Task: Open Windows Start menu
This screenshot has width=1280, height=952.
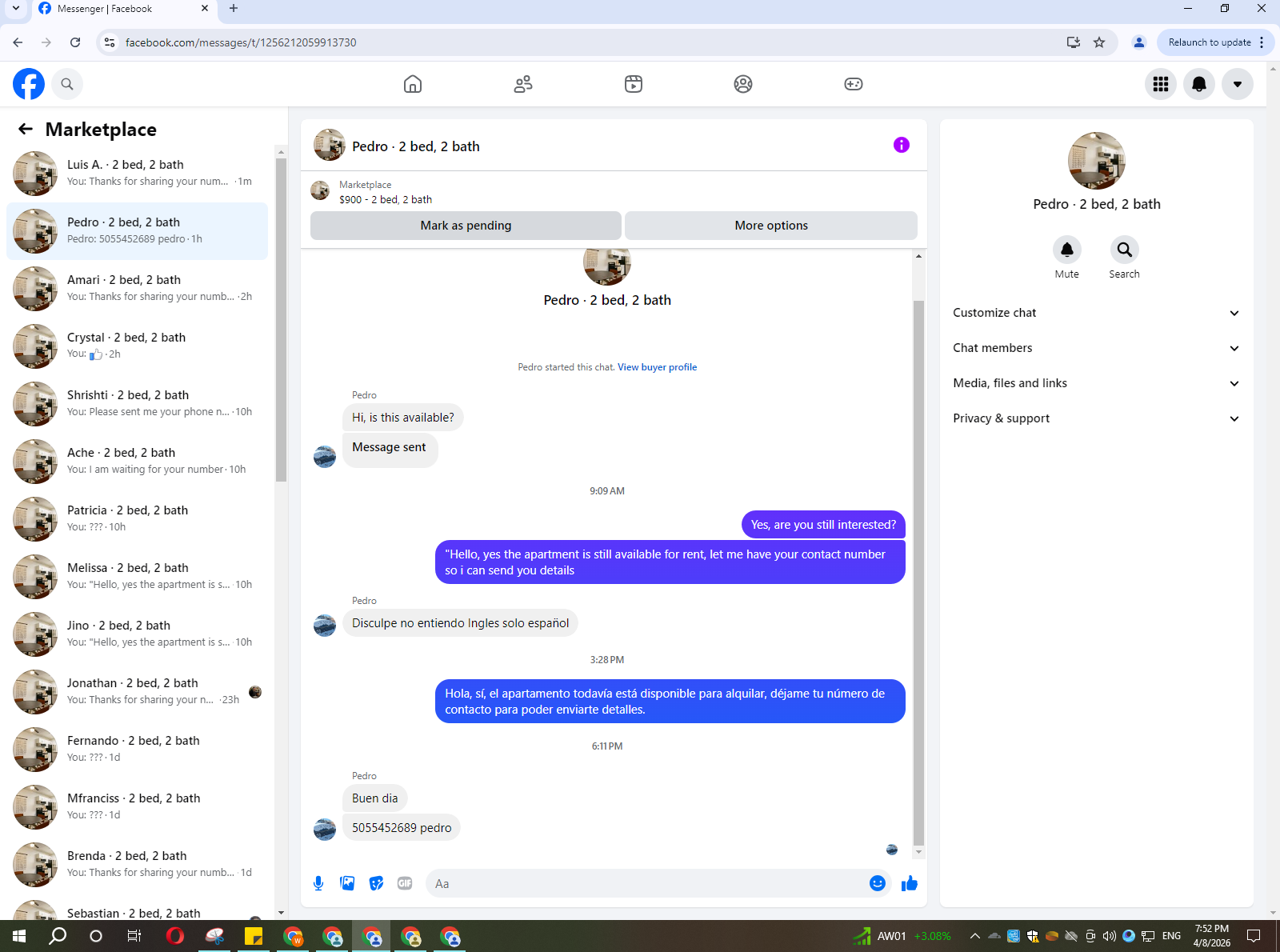Action: click(x=19, y=936)
